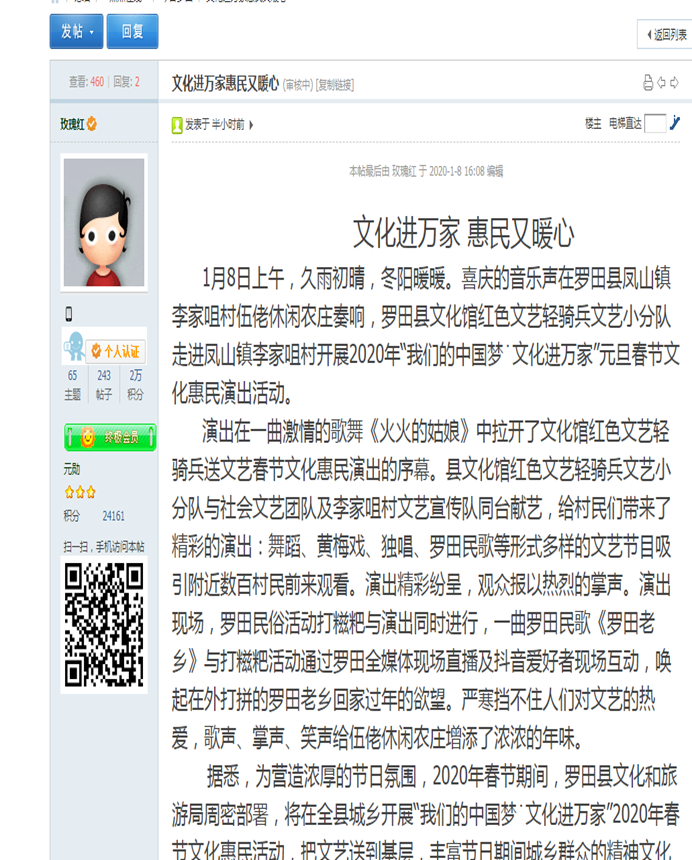Click the orange verification badge beside 玫瑰红

pos(92,124)
